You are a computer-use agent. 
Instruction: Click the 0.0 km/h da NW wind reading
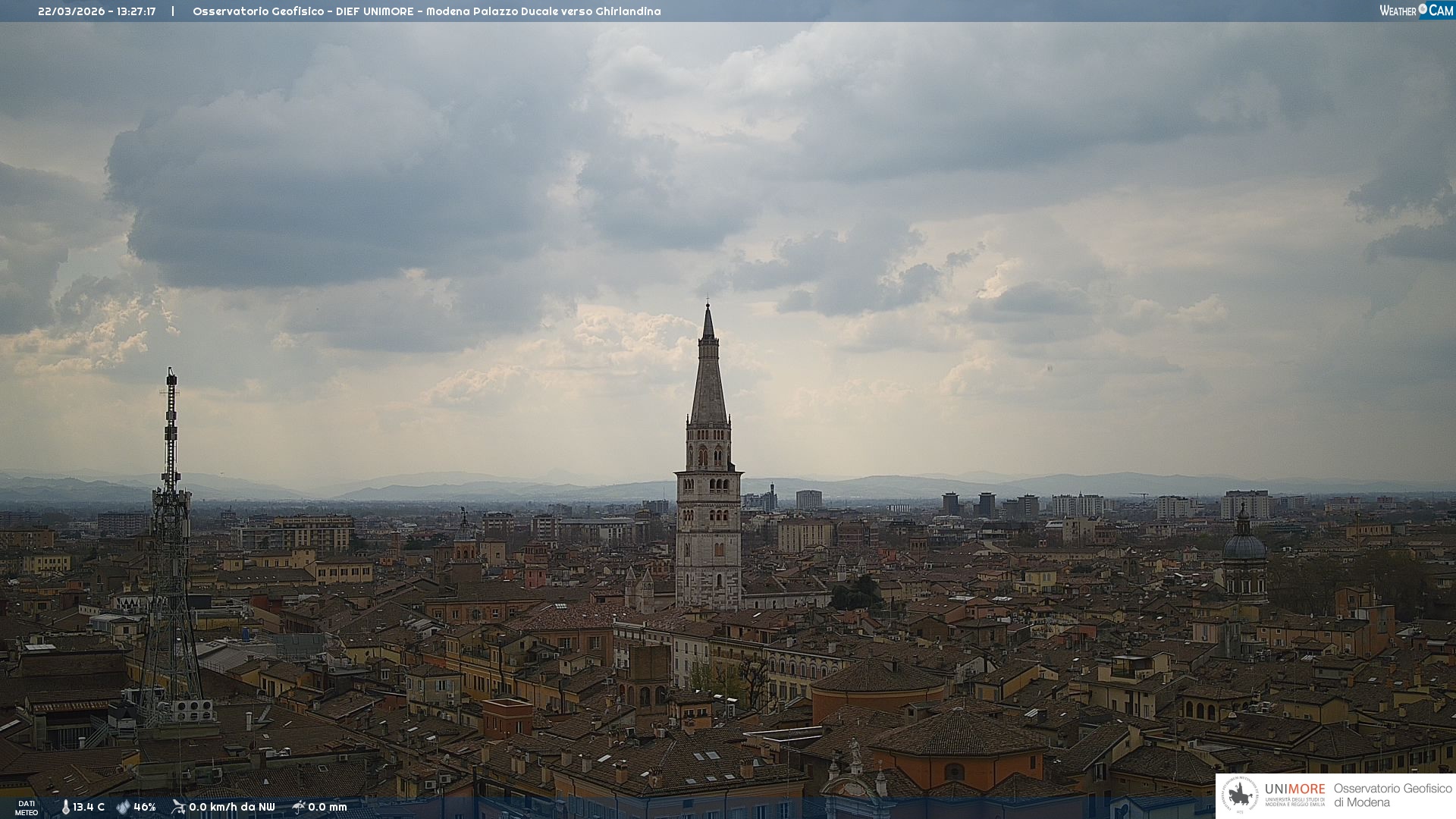231,807
